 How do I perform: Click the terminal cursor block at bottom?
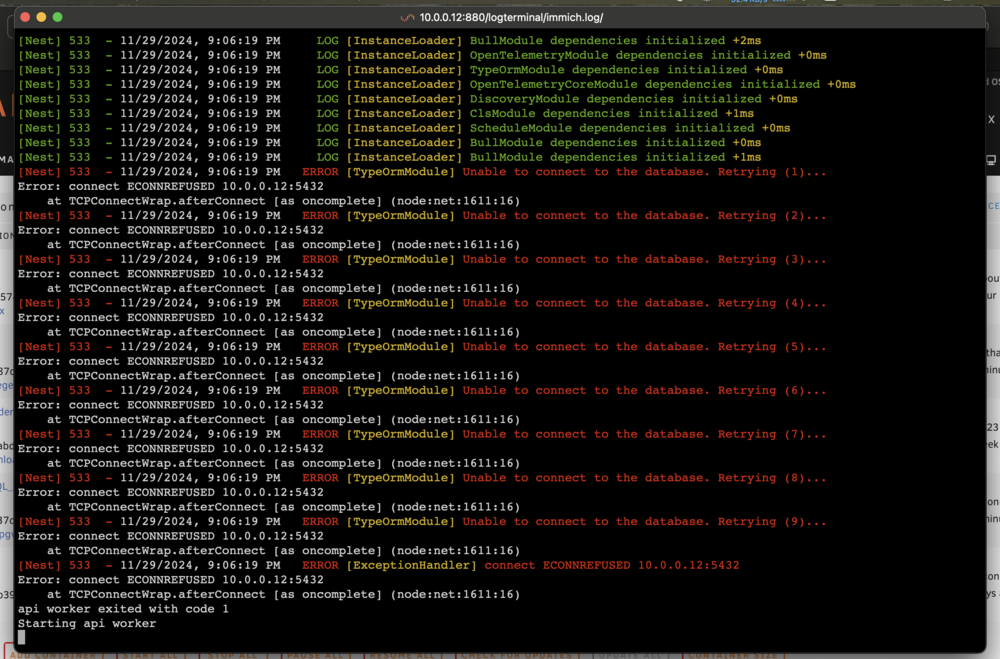22,637
